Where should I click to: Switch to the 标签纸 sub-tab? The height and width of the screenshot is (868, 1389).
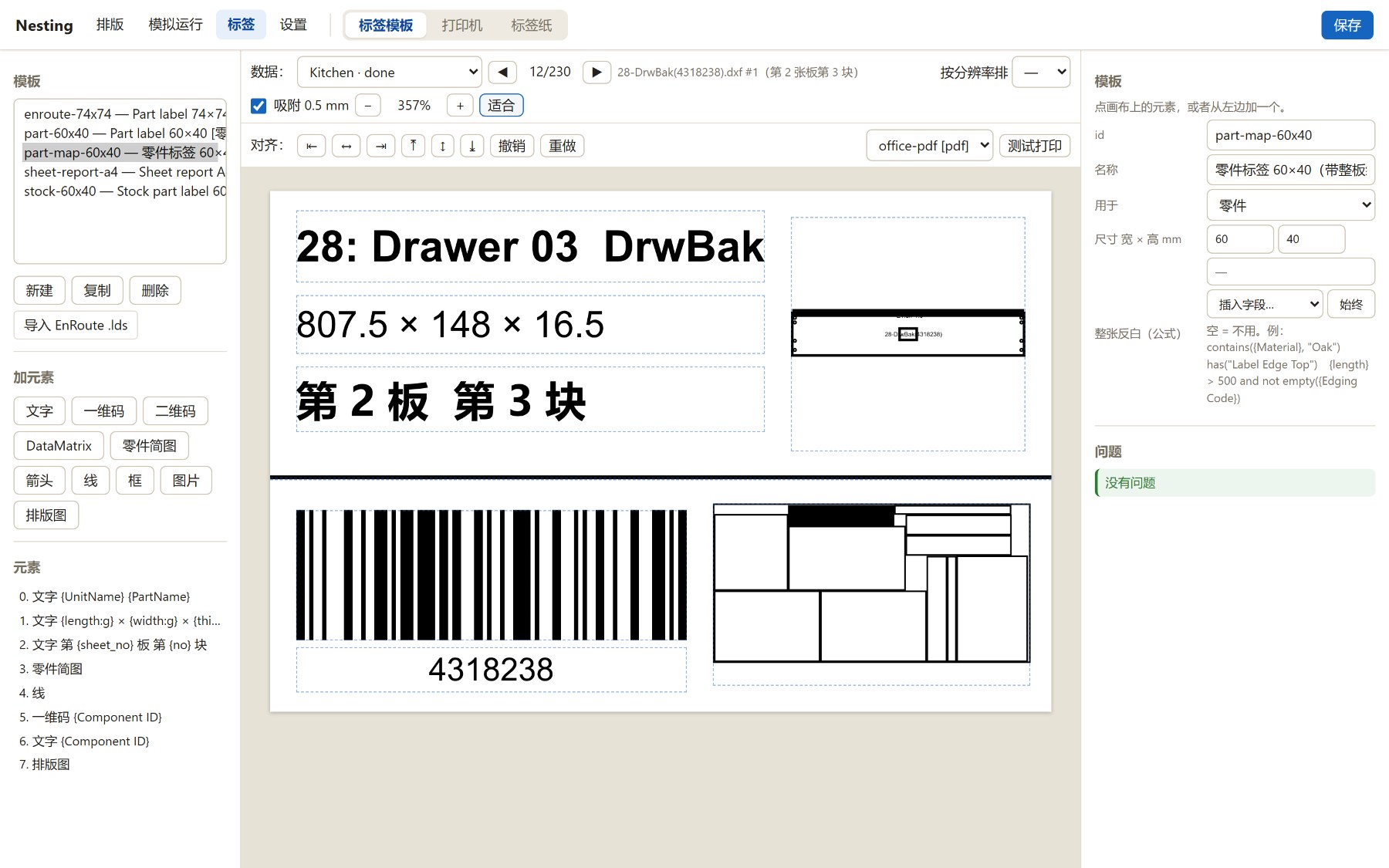coord(532,25)
